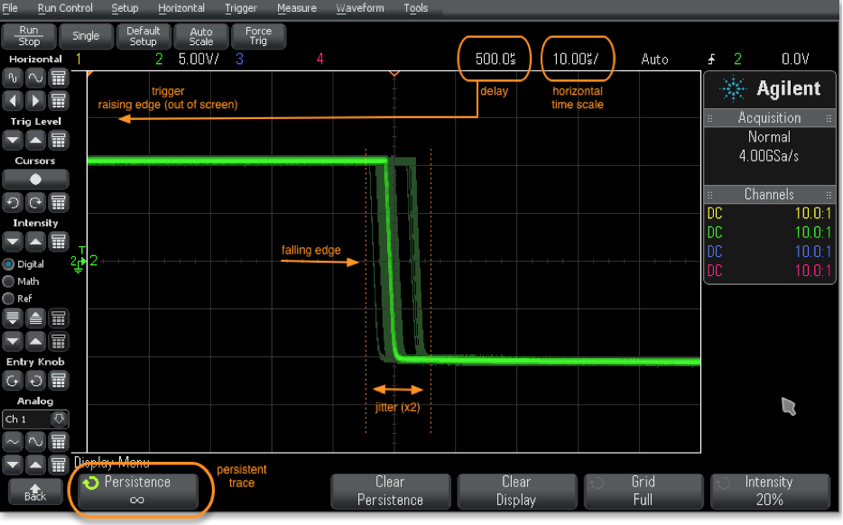
Task: Open channel 2's 5.00V/ scale setting
Action: 198,59
